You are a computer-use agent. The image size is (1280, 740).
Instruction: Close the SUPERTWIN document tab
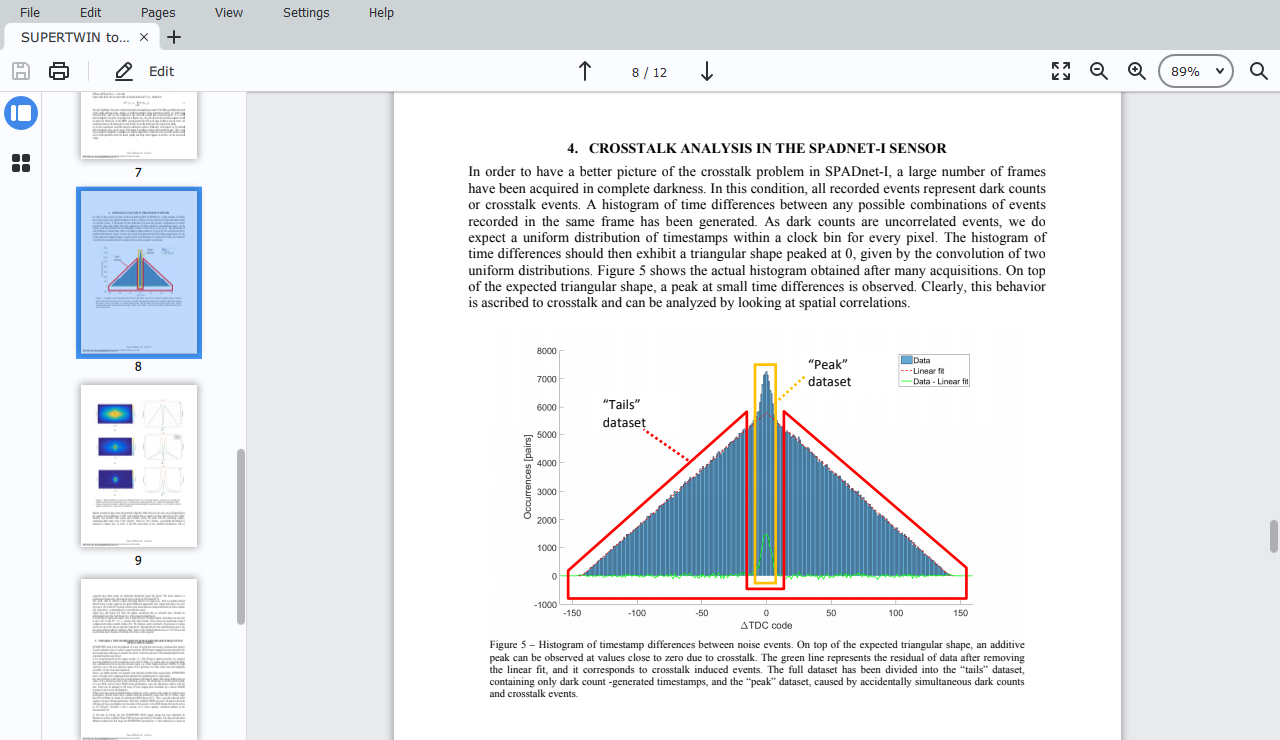(144, 37)
